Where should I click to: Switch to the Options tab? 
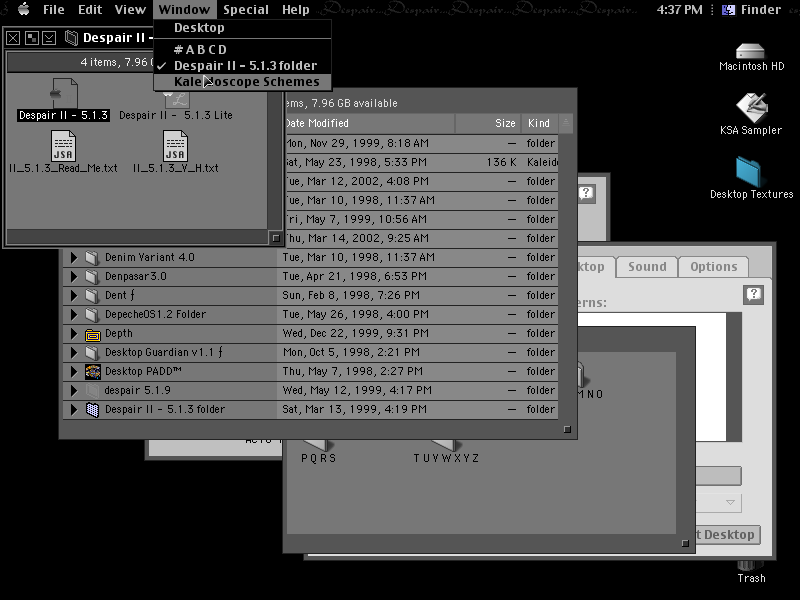[713, 266]
